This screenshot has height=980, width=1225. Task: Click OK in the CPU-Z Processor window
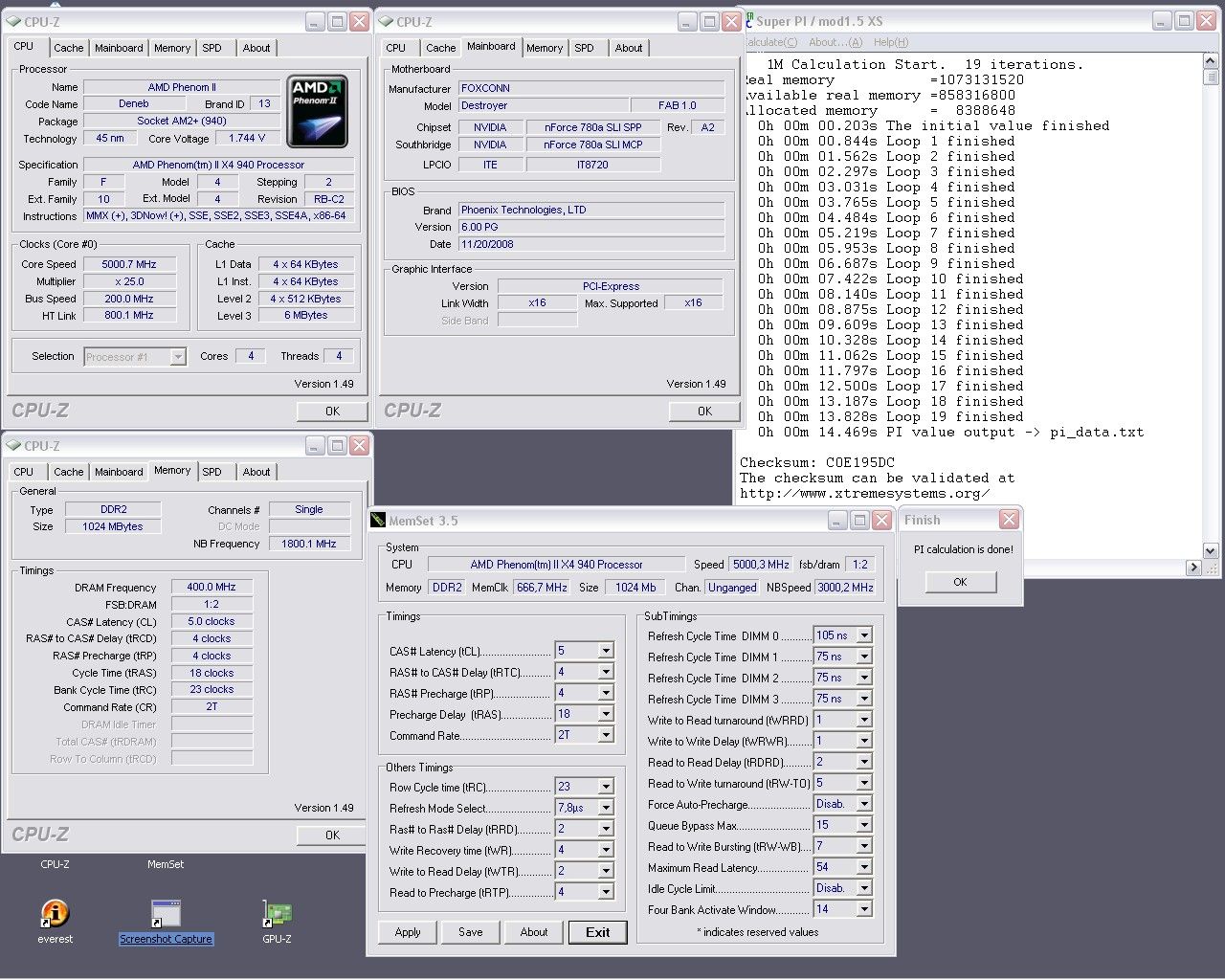coord(332,412)
